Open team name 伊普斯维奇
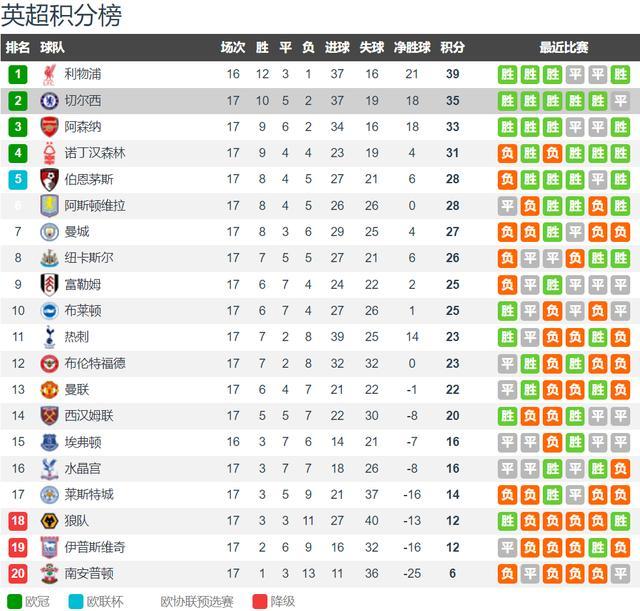 95,547
